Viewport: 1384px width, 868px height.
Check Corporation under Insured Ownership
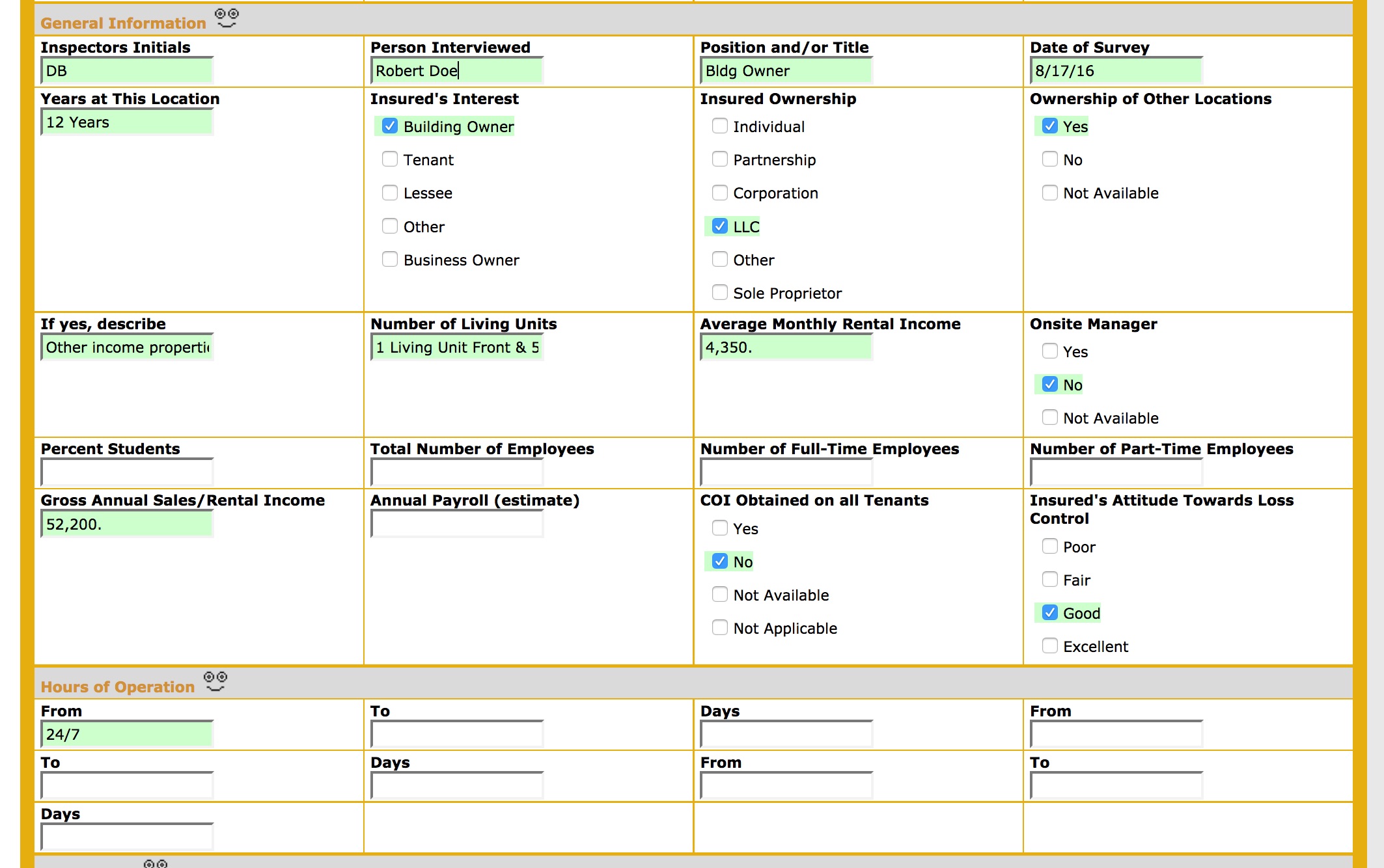point(719,193)
